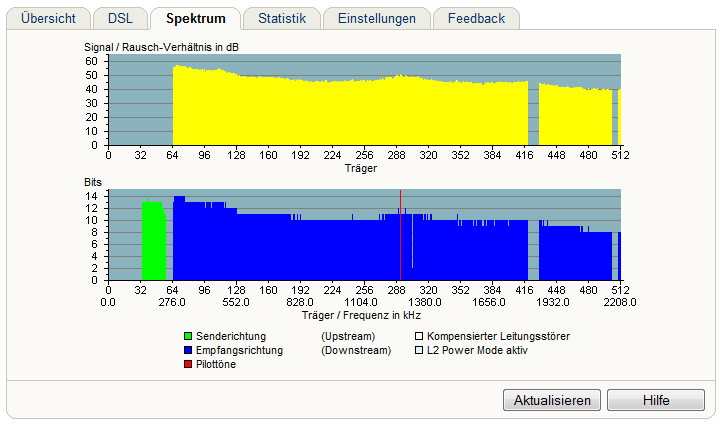Click the green upstream block in the Bits chart

tap(152, 242)
